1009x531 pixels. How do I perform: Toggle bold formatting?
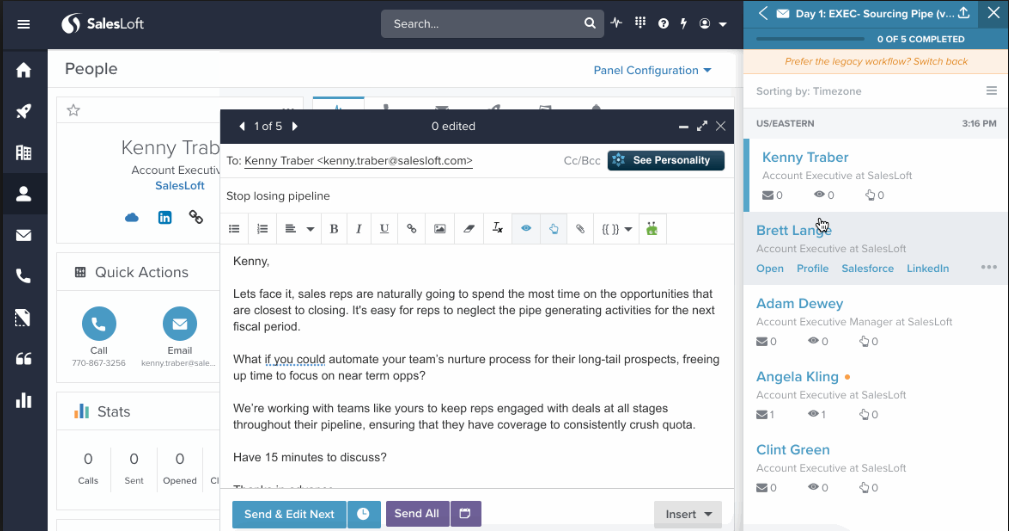333,228
